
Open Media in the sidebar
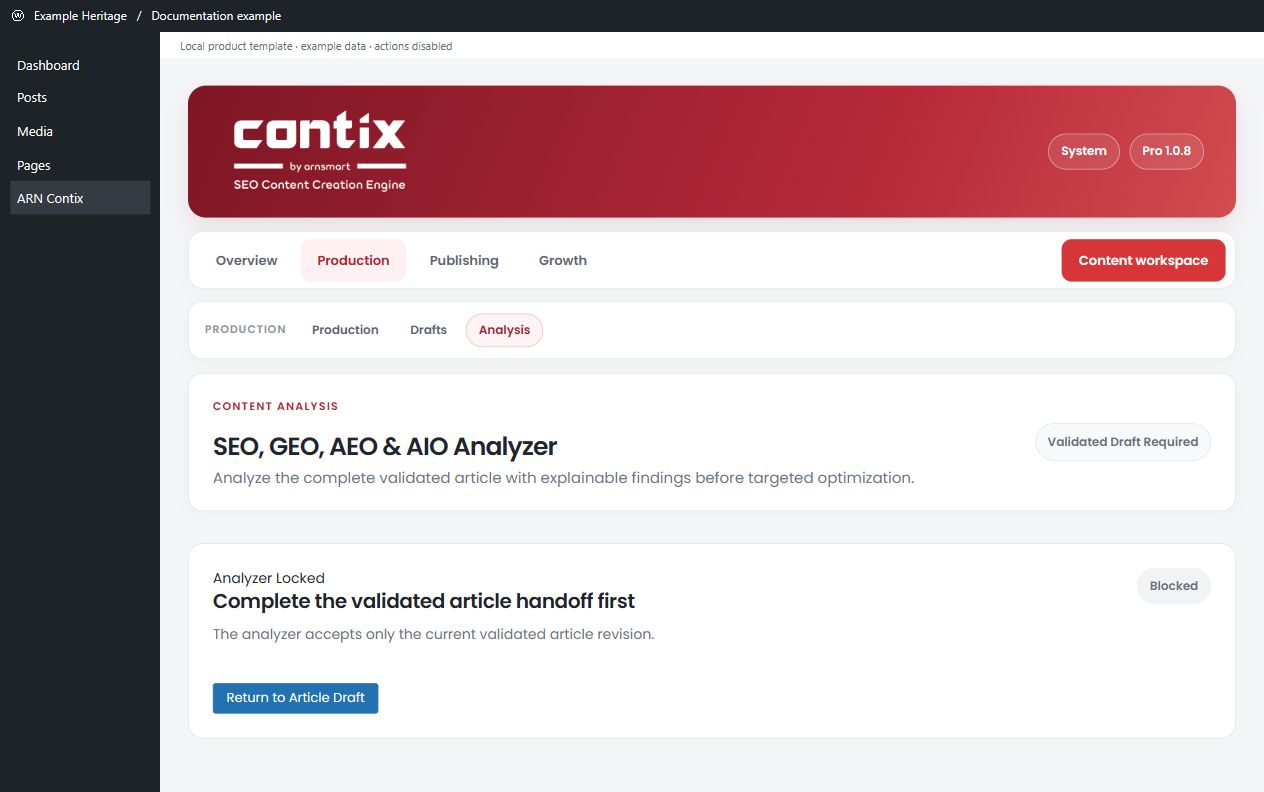(35, 132)
